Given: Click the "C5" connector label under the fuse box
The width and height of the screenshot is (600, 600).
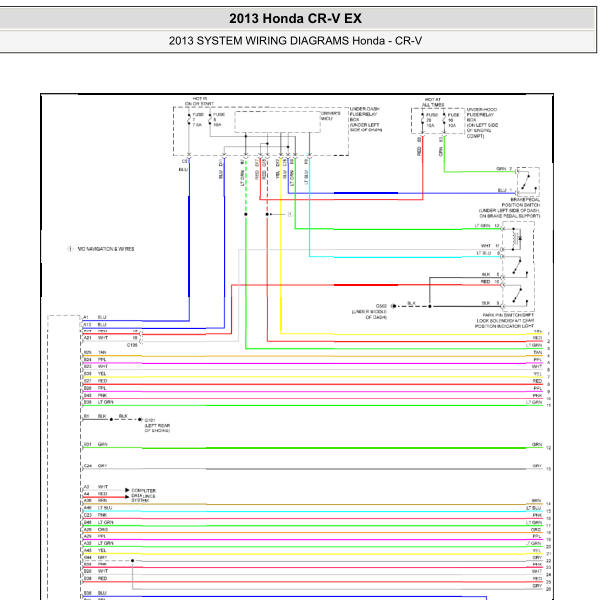Looking at the screenshot, I should 184,161.
